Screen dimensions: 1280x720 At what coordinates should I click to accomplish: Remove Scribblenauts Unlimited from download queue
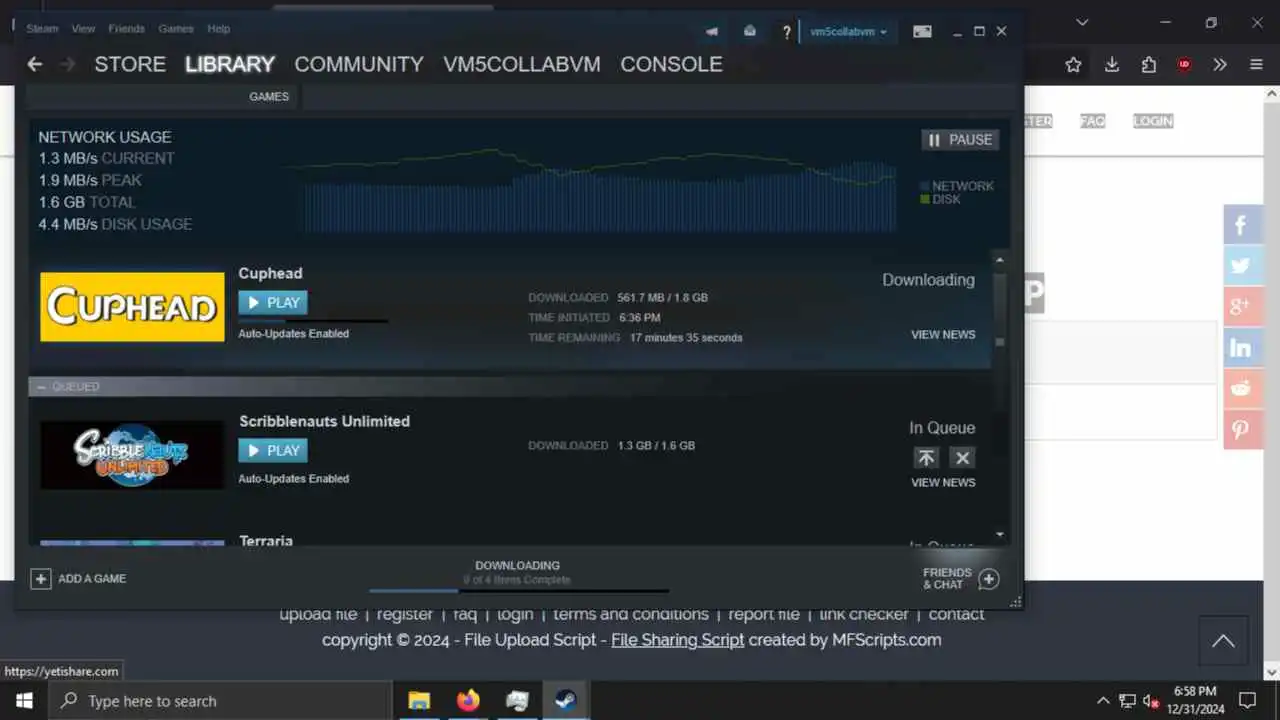pyautogui.click(x=962, y=457)
